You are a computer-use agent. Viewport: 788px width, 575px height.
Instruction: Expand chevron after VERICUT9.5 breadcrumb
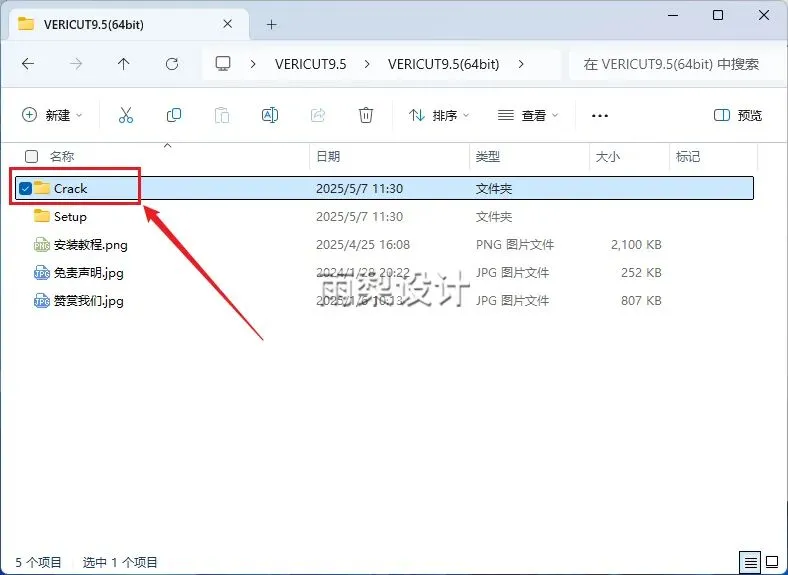click(x=367, y=64)
